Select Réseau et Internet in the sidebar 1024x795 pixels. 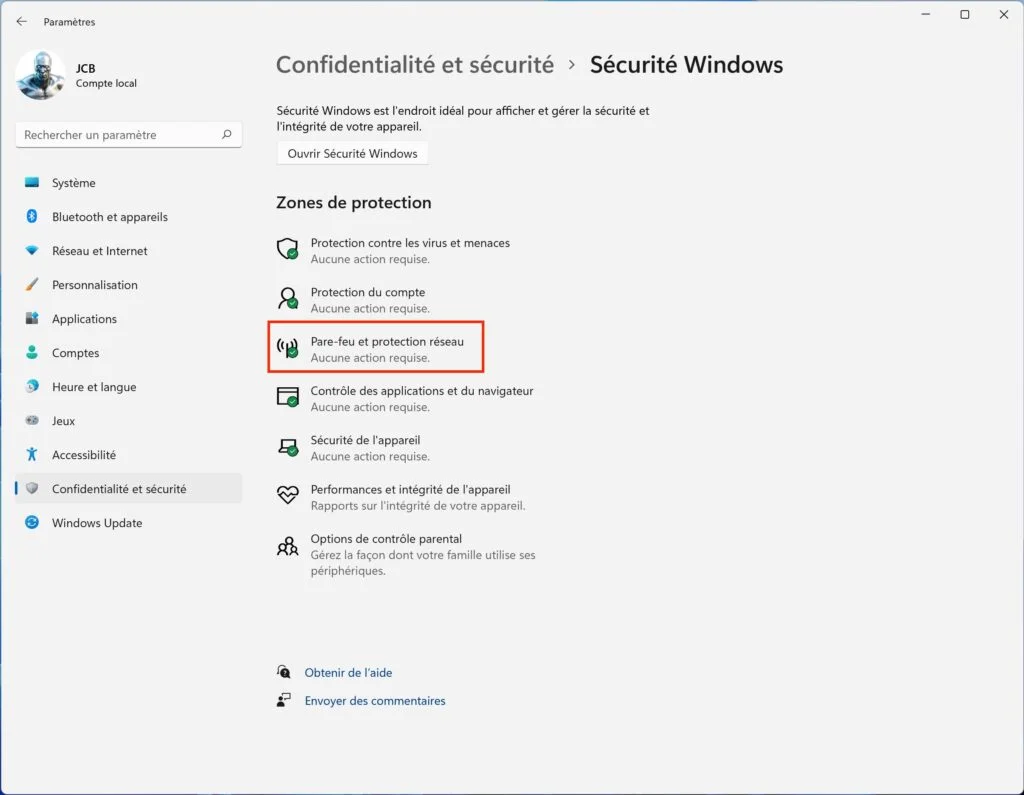point(100,250)
